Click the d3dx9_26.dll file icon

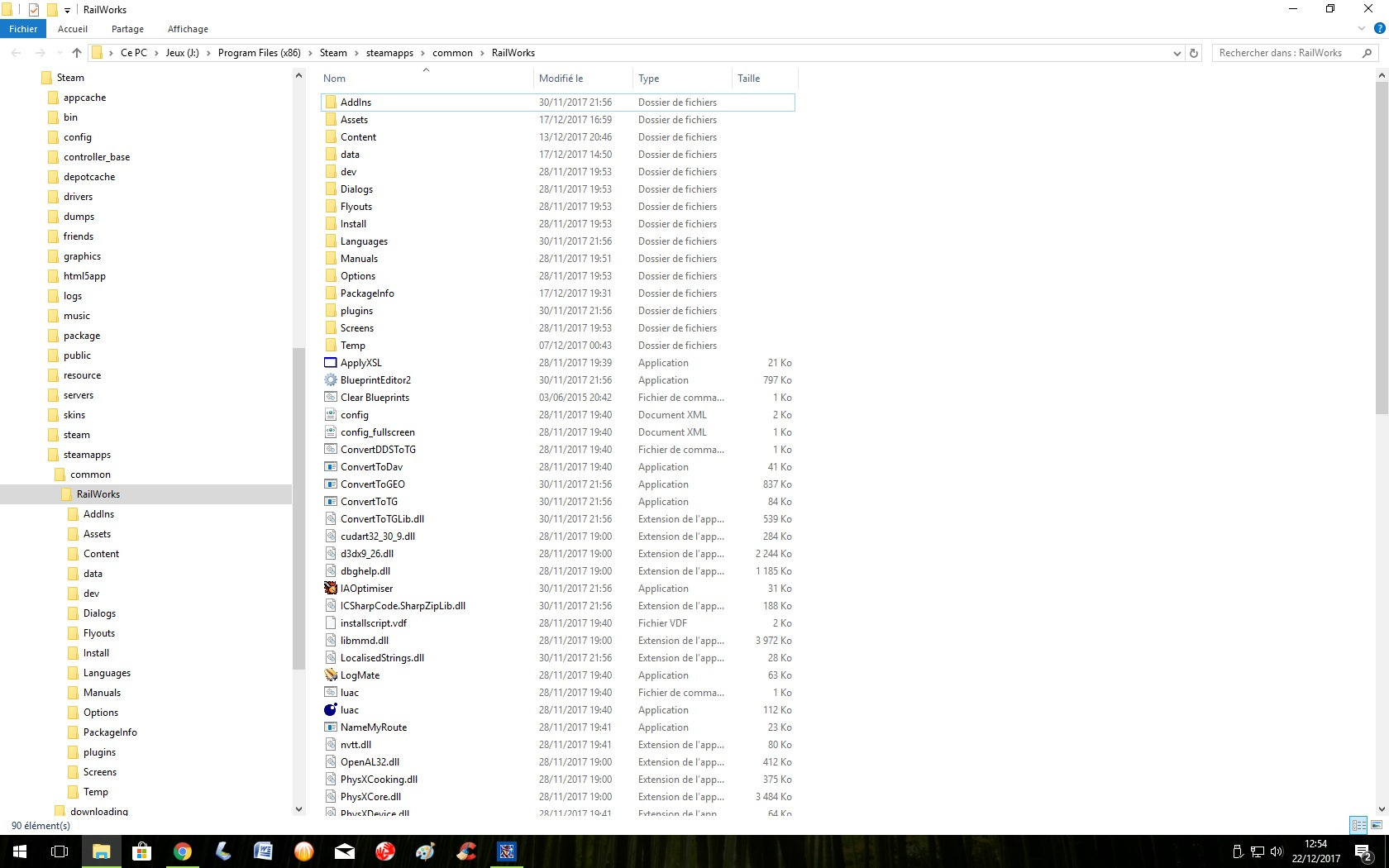331,554
